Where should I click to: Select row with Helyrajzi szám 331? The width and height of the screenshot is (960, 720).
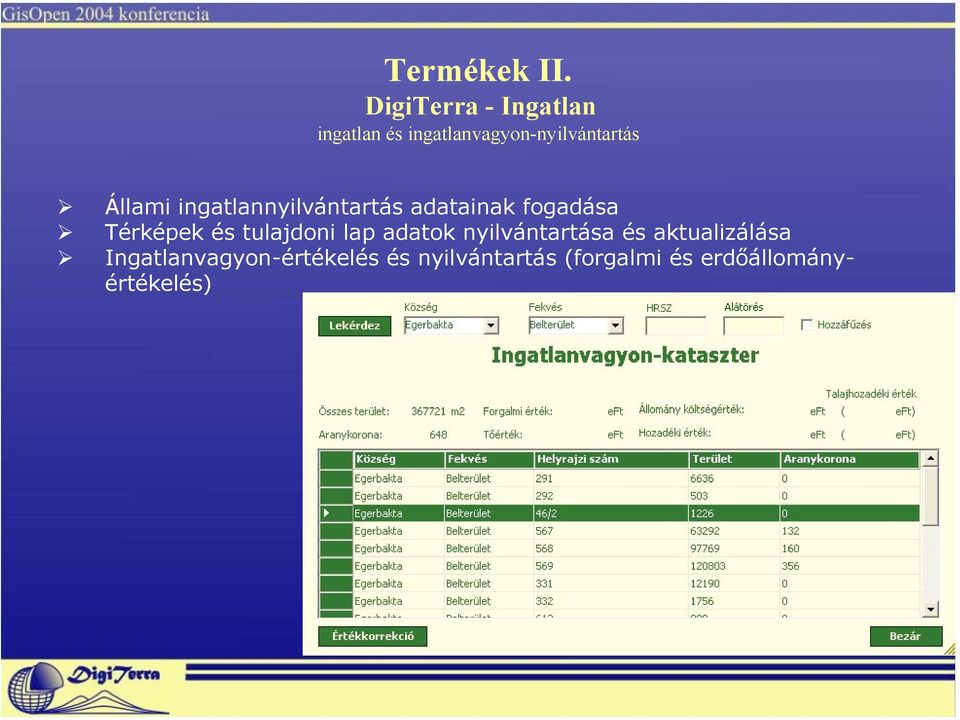click(619, 583)
